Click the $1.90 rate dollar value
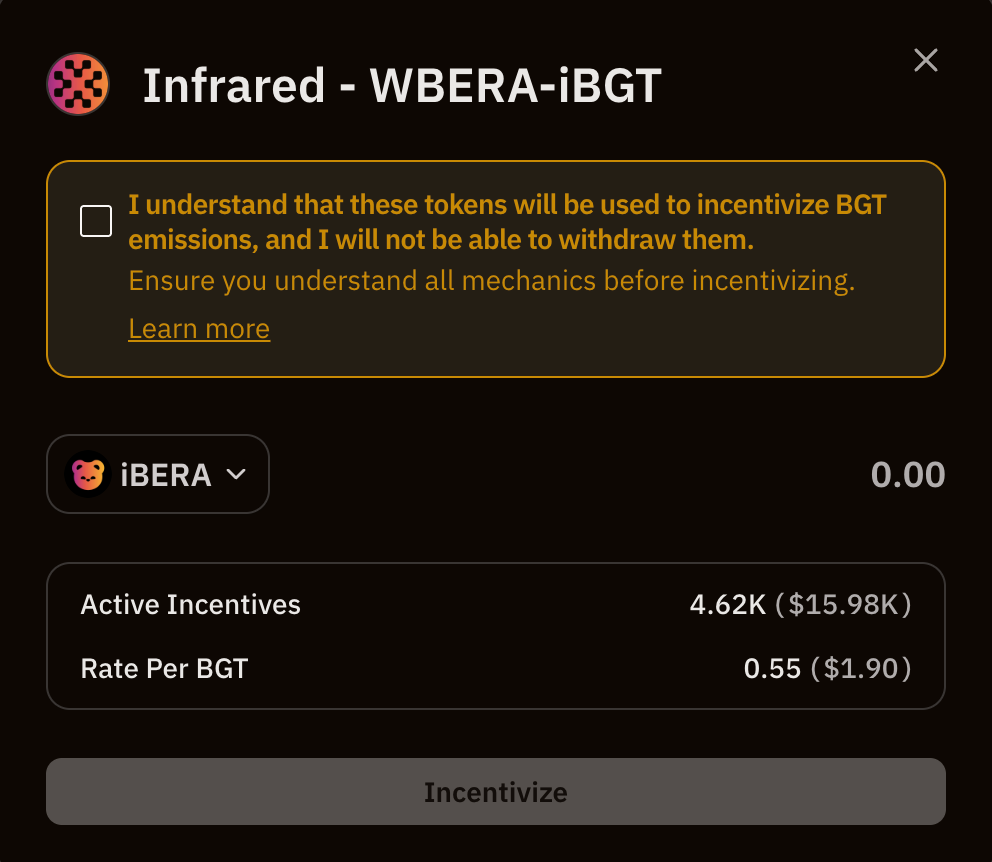This screenshot has height=862, width=992. click(860, 668)
